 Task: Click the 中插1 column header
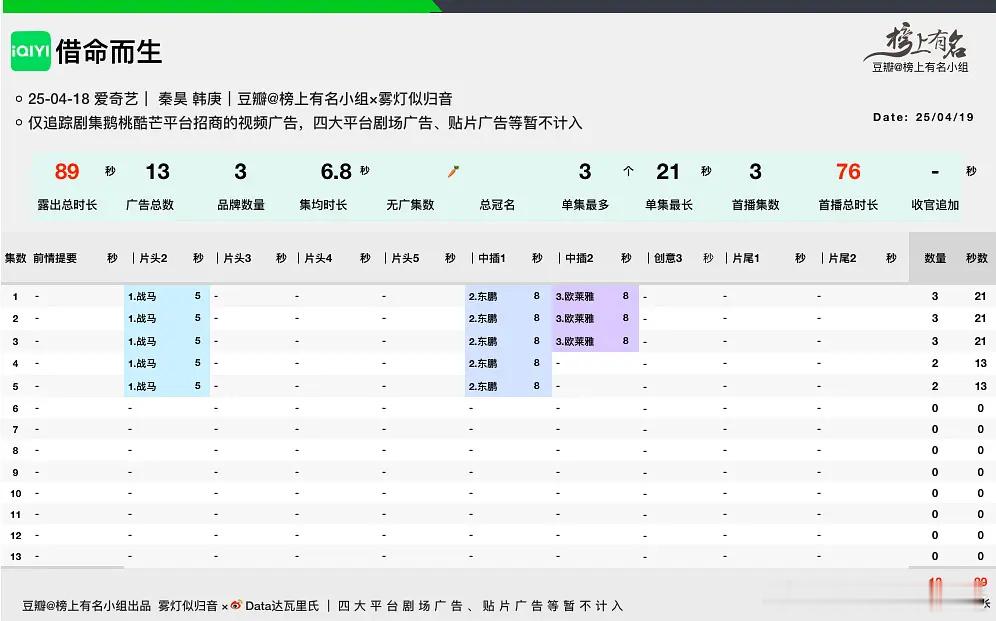click(x=492, y=258)
